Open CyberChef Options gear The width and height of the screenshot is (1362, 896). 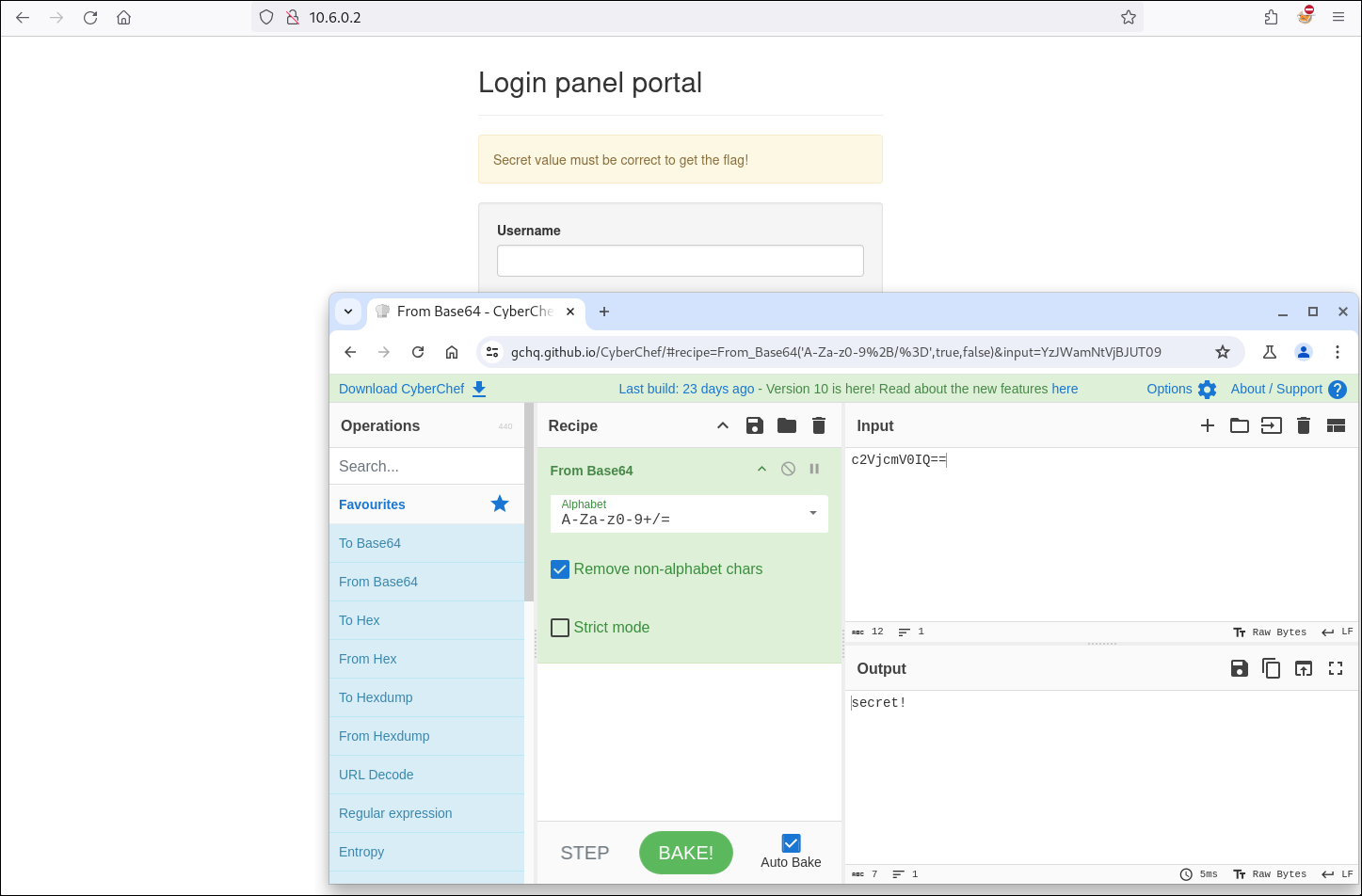pyautogui.click(x=1181, y=389)
